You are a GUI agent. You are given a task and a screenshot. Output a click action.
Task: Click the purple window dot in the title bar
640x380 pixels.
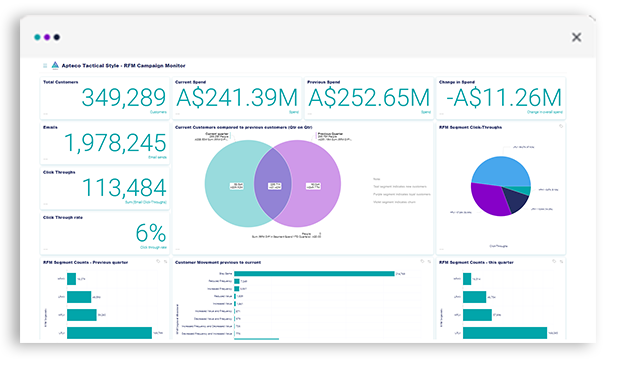click(47, 37)
